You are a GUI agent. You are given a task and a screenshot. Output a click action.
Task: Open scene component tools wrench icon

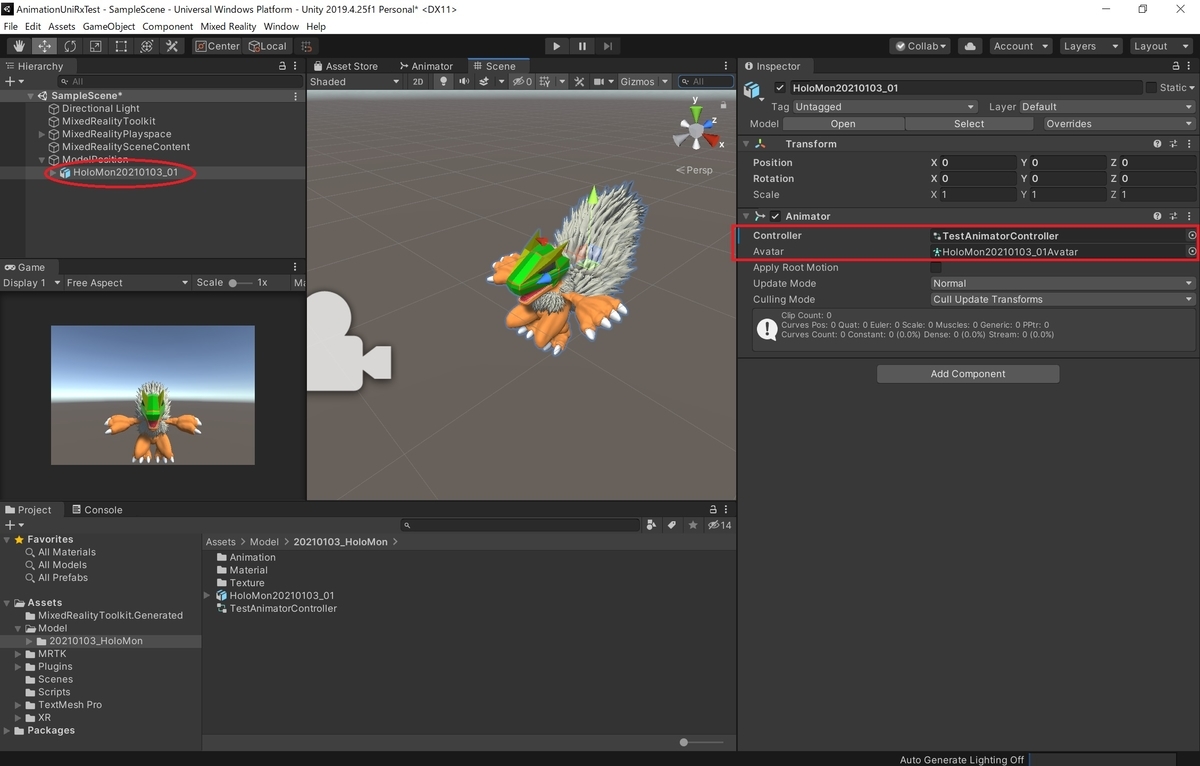click(579, 82)
